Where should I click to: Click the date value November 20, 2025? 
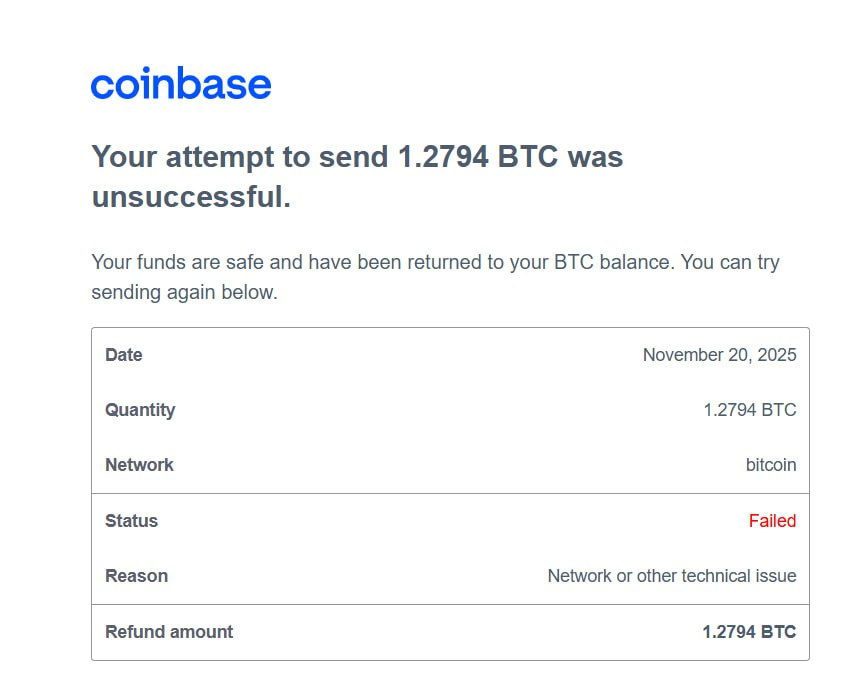(719, 355)
